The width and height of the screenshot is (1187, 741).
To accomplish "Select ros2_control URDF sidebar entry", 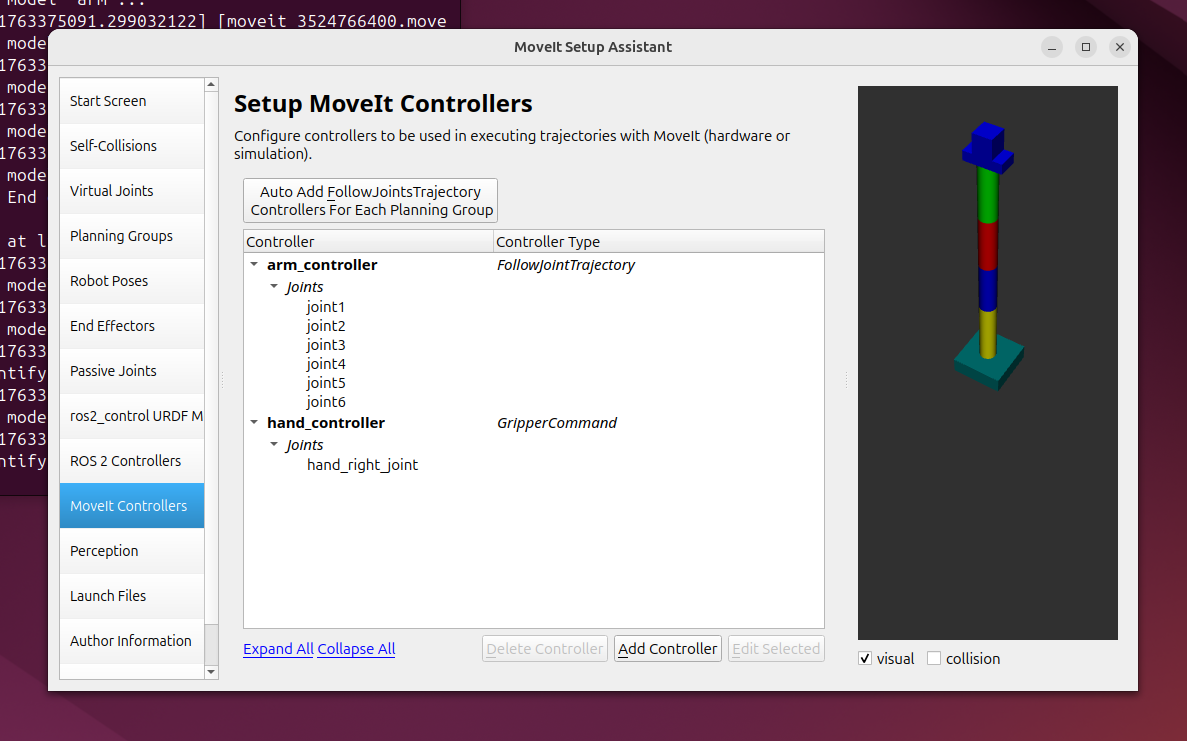I will pos(132,416).
